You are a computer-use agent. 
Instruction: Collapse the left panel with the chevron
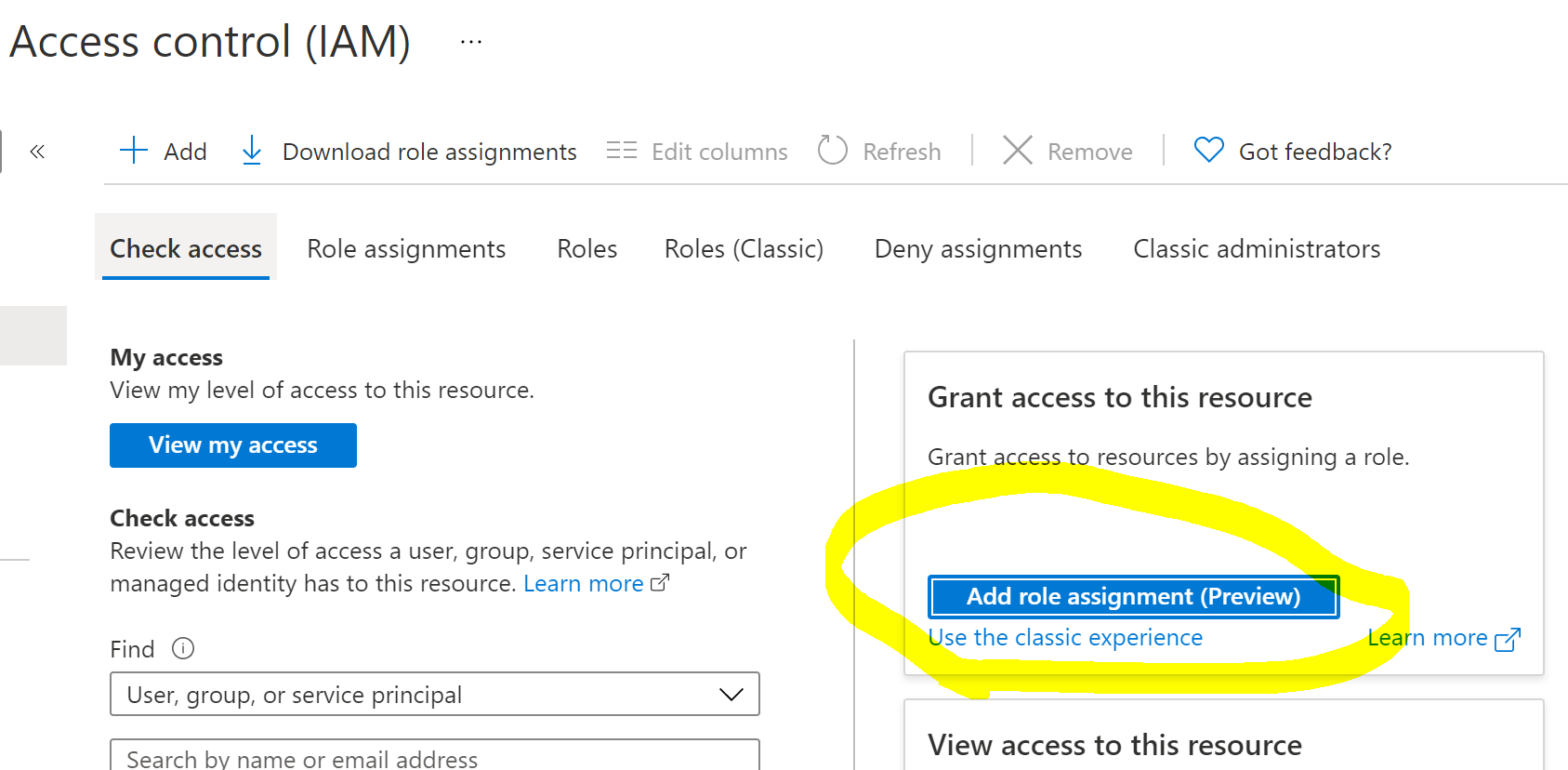(x=37, y=151)
